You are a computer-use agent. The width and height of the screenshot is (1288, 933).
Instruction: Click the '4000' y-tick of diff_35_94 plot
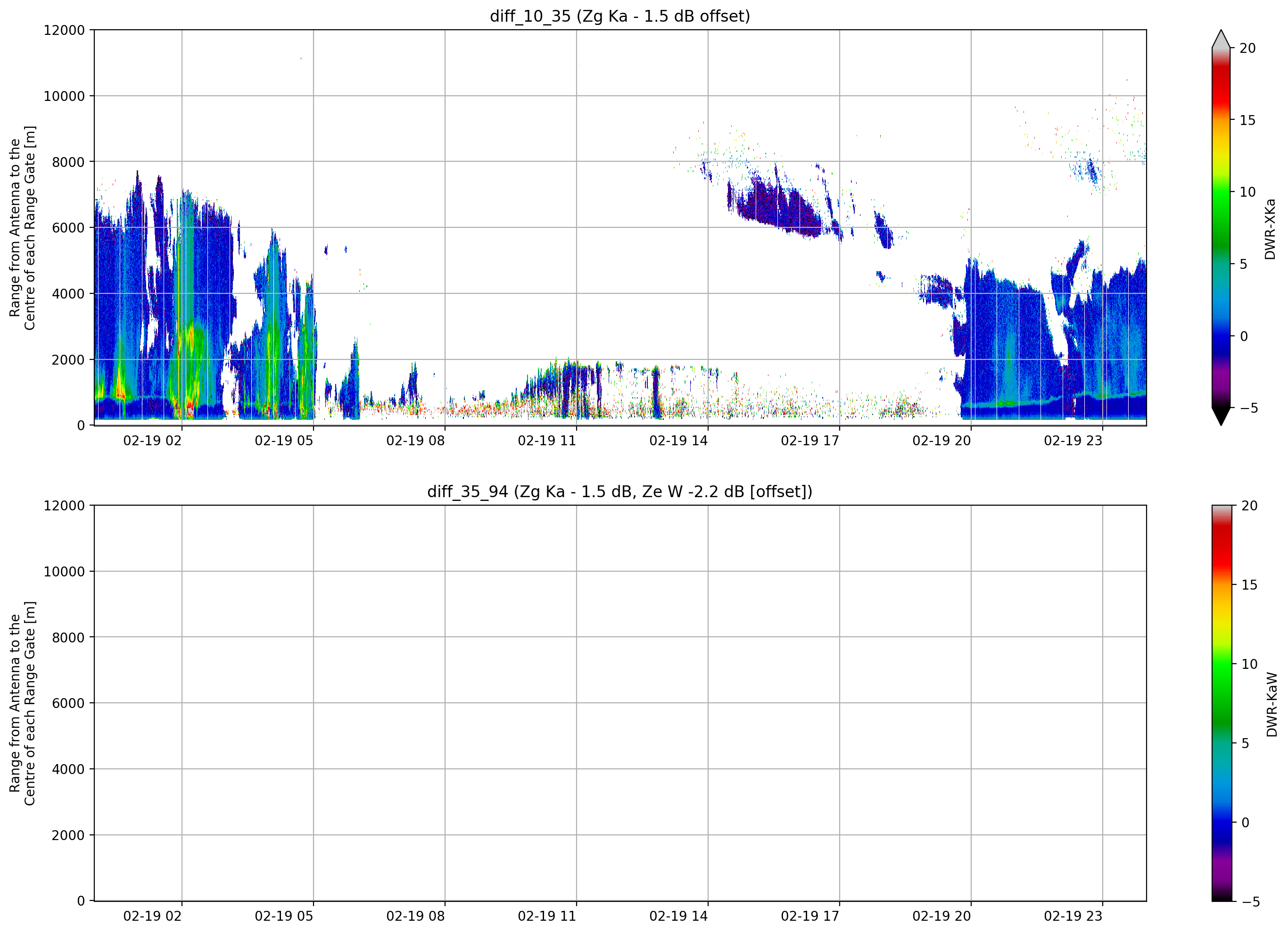(x=68, y=769)
